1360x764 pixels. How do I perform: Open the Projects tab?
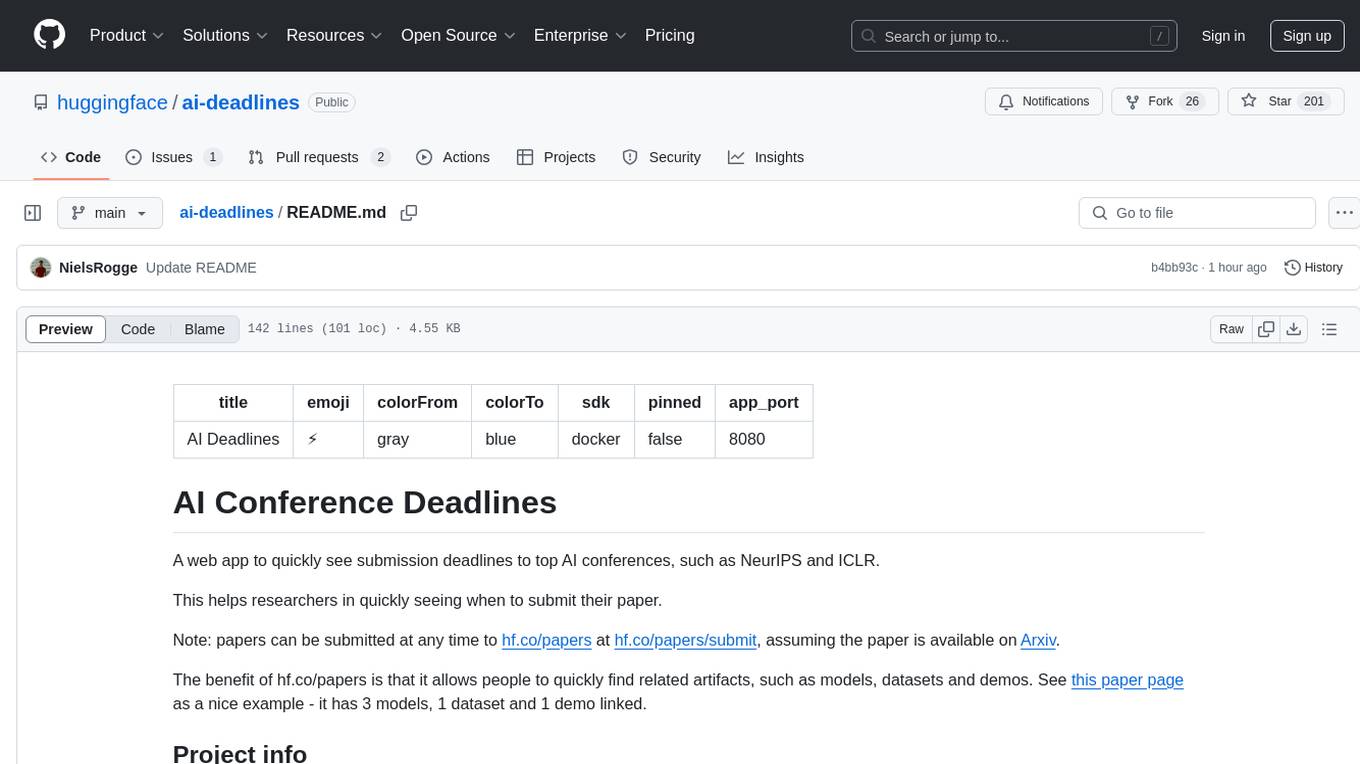(x=556, y=157)
